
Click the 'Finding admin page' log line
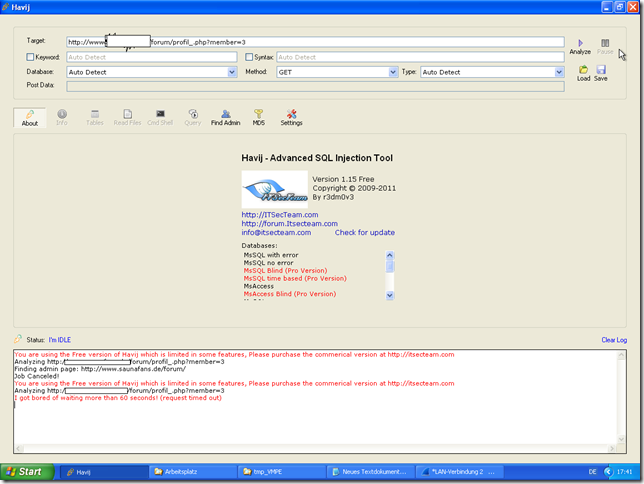coord(100,369)
